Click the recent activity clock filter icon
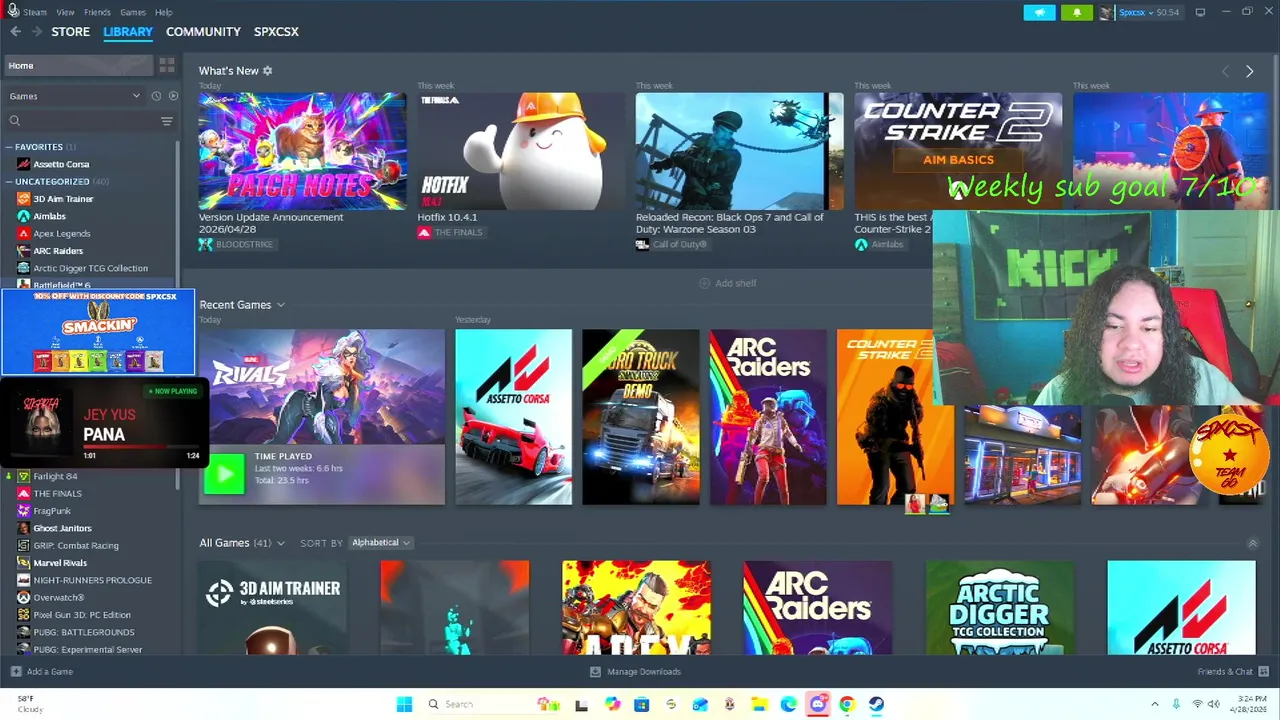Screen dimensions: 1280x720 (156, 96)
